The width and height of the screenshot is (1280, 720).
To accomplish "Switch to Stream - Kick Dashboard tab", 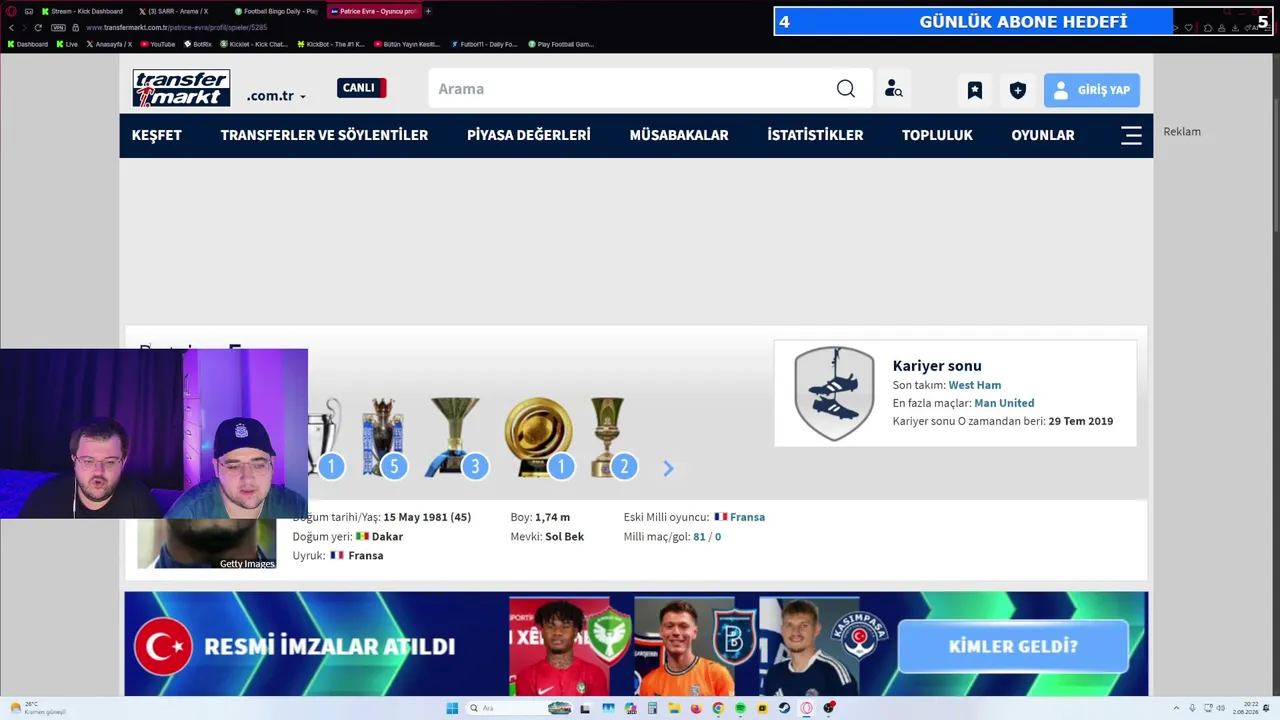I will click(81, 11).
